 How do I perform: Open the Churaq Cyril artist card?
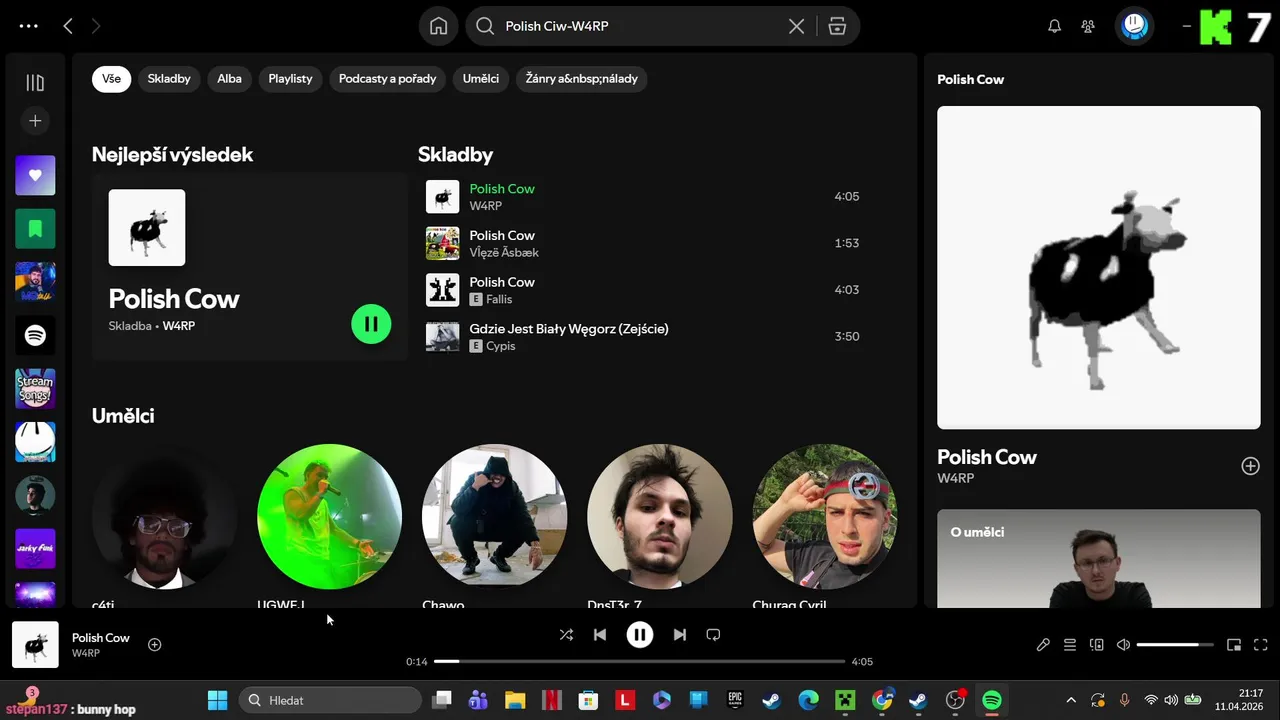[x=824, y=516]
